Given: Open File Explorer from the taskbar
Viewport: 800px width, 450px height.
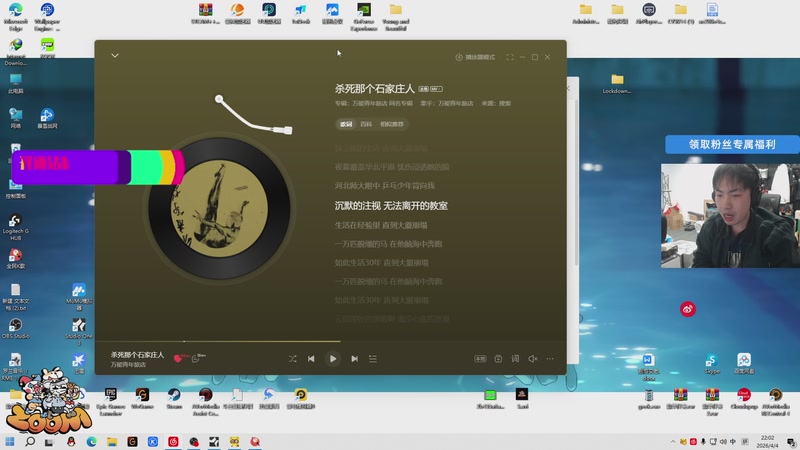Looking at the screenshot, I should 112,441.
